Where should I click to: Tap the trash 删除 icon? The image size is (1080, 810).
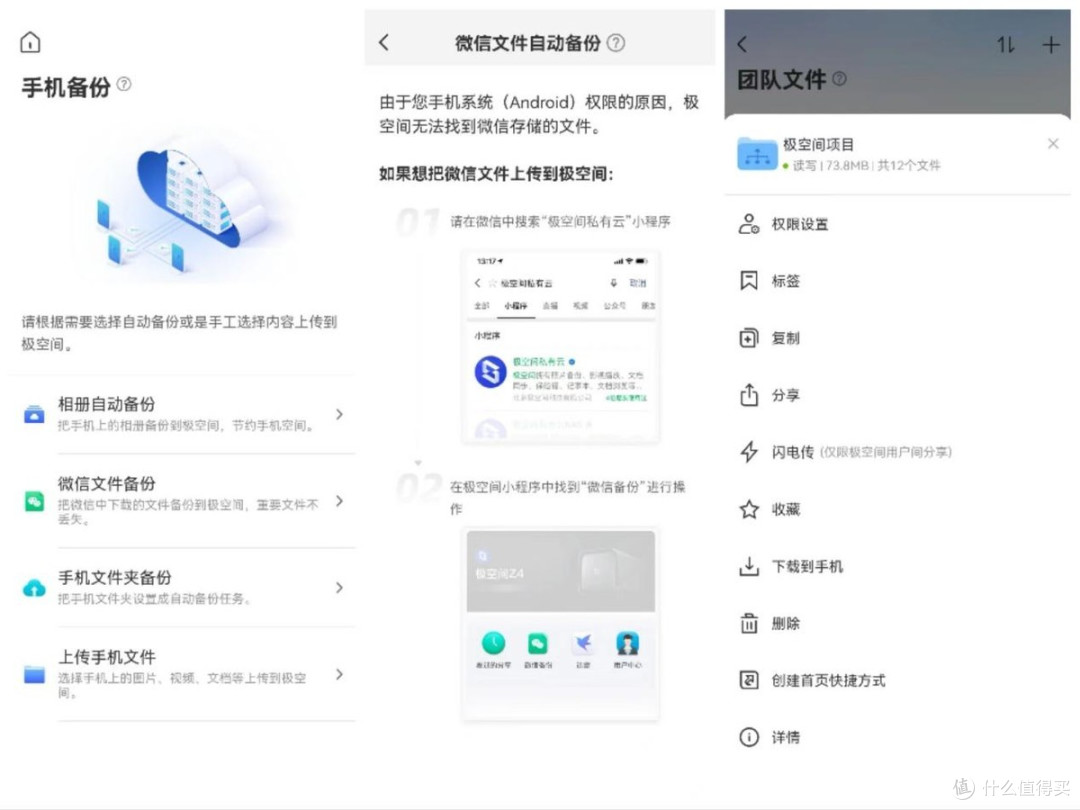pyautogui.click(x=749, y=623)
